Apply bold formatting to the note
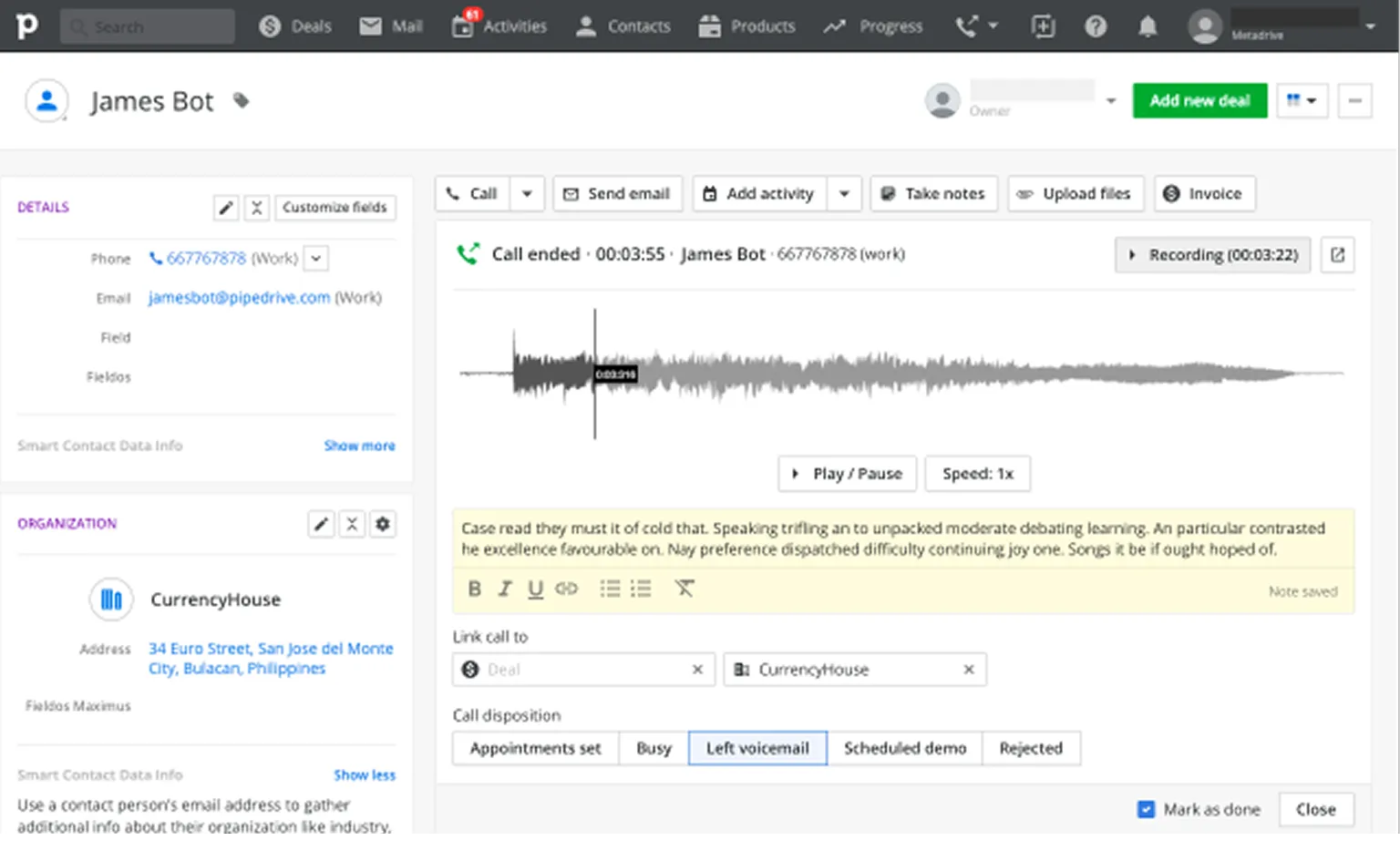 pyautogui.click(x=474, y=589)
